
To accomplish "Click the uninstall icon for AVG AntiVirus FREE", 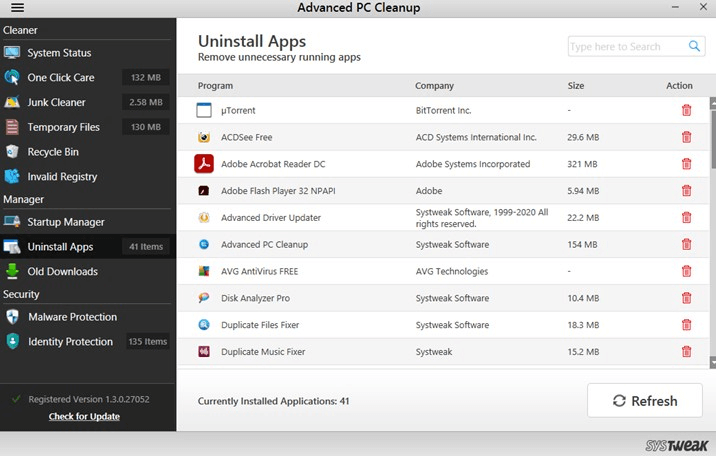I will point(686,271).
